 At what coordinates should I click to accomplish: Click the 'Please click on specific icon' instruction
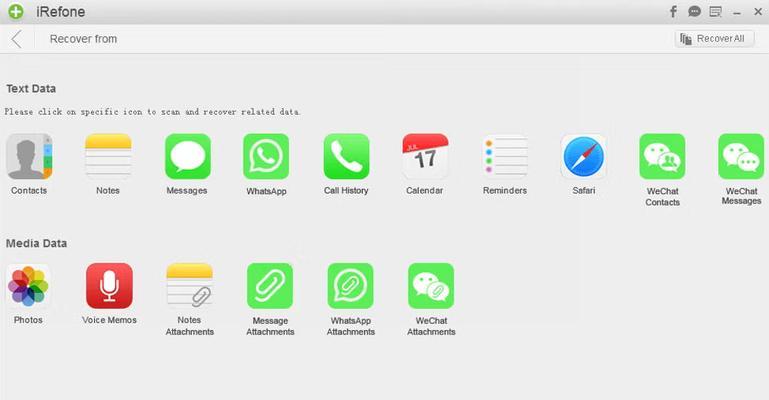tap(152, 112)
